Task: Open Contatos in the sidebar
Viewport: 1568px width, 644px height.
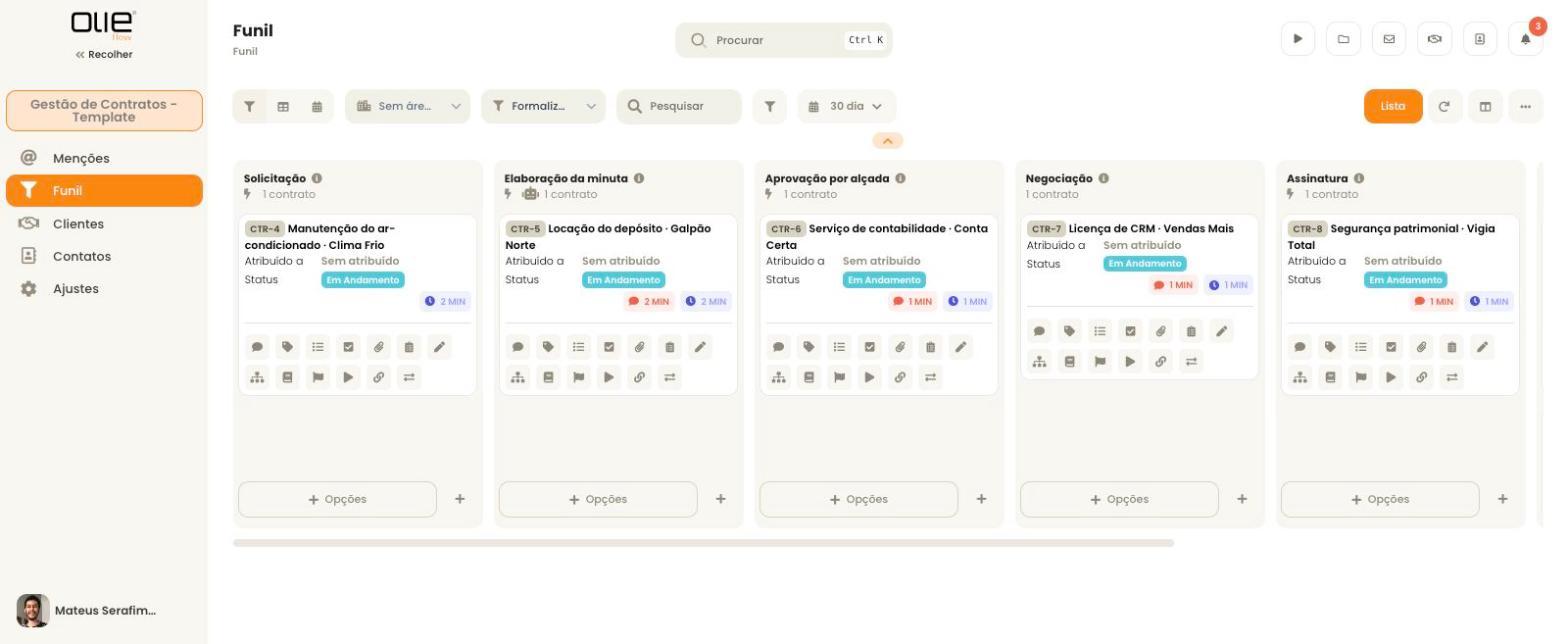Action: click(x=104, y=256)
